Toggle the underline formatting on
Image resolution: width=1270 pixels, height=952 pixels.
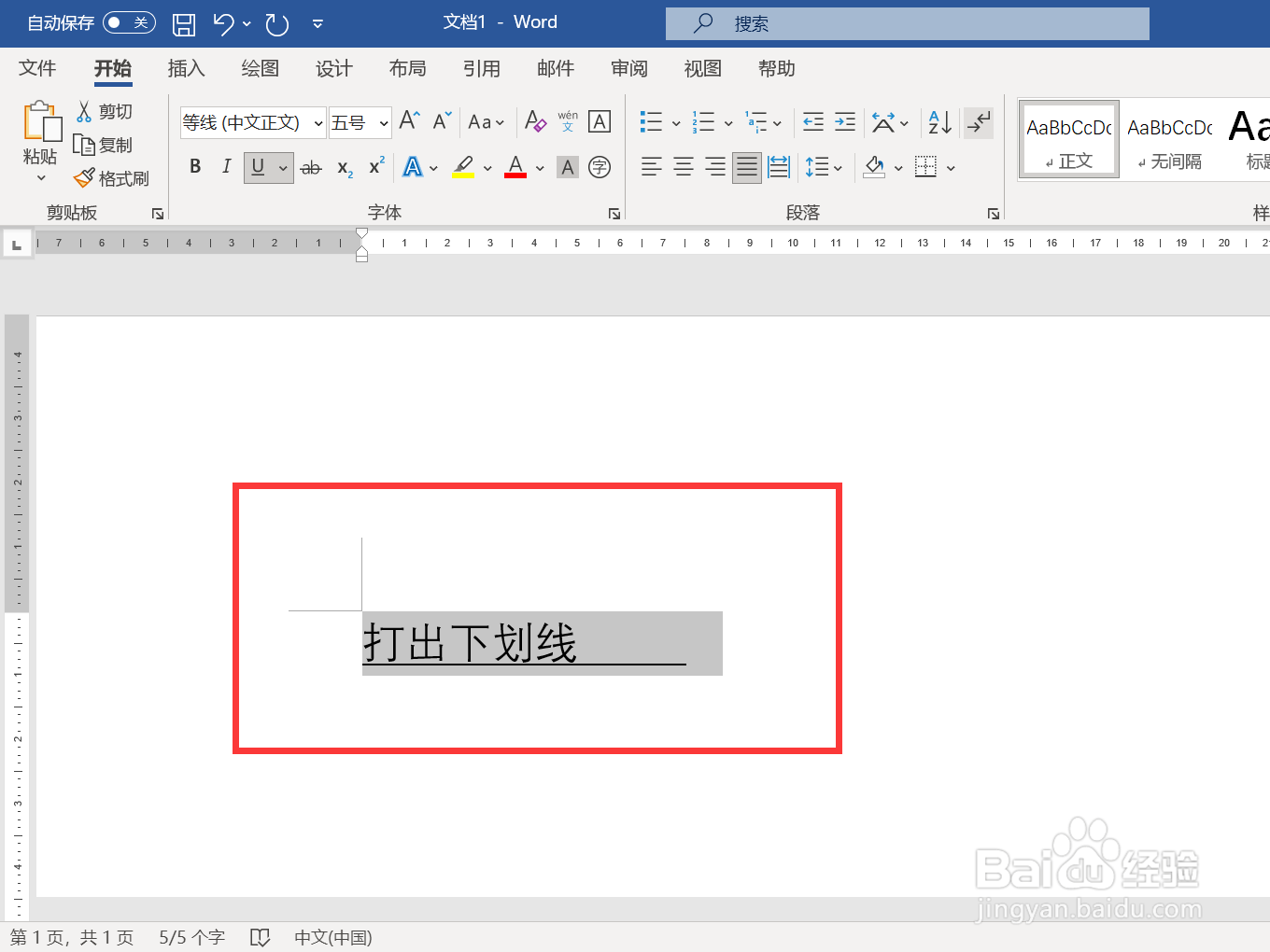(258, 167)
